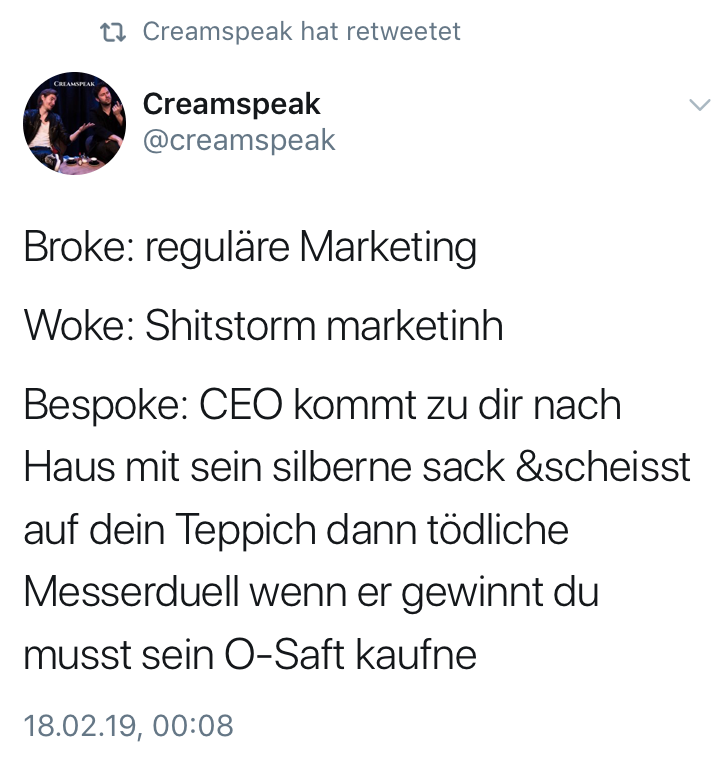The width and height of the screenshot is (722, 760).
Task: Click the word "CEO" in the tweet
Action: [243, 406]
